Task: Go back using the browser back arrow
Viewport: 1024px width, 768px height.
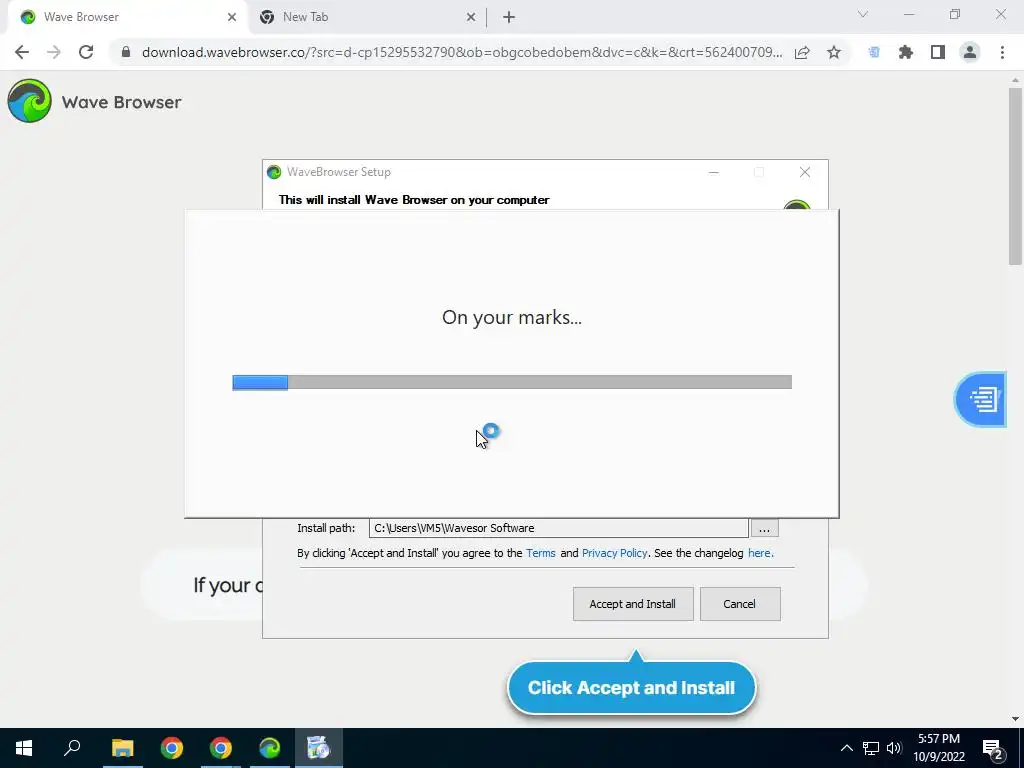Action: (22, 52)
